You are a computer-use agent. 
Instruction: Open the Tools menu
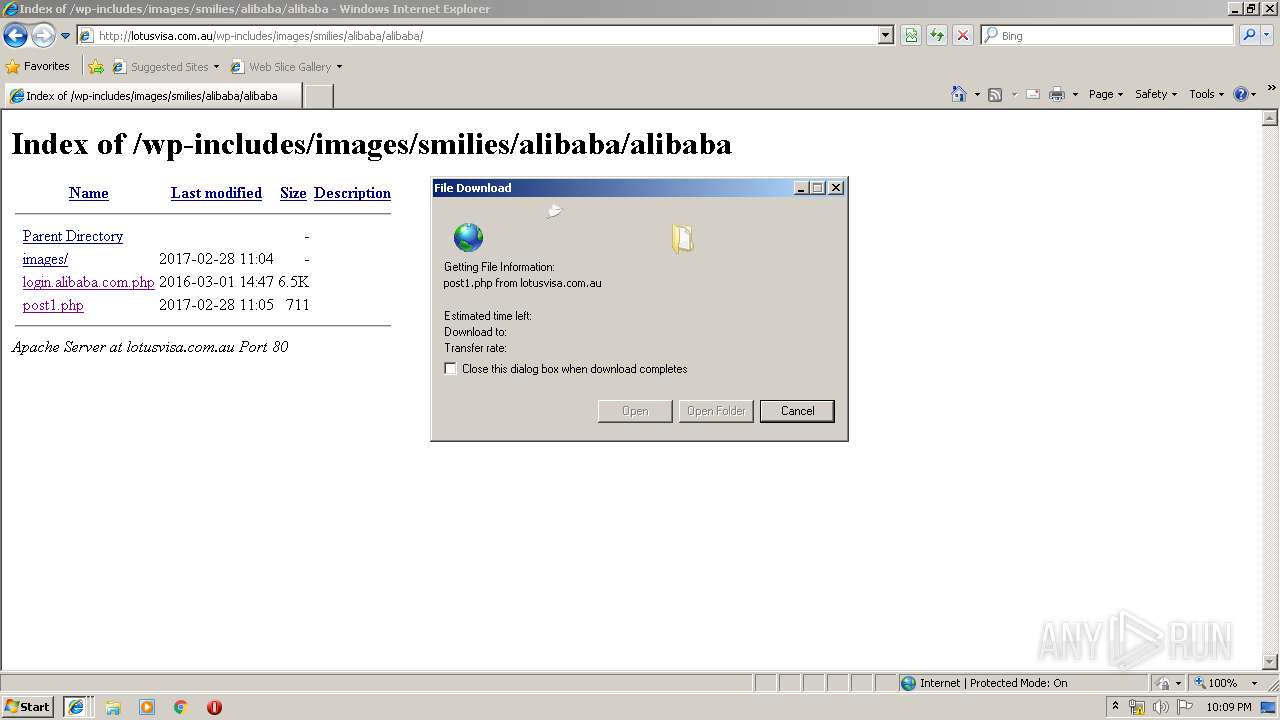(x=1206, y=94)
